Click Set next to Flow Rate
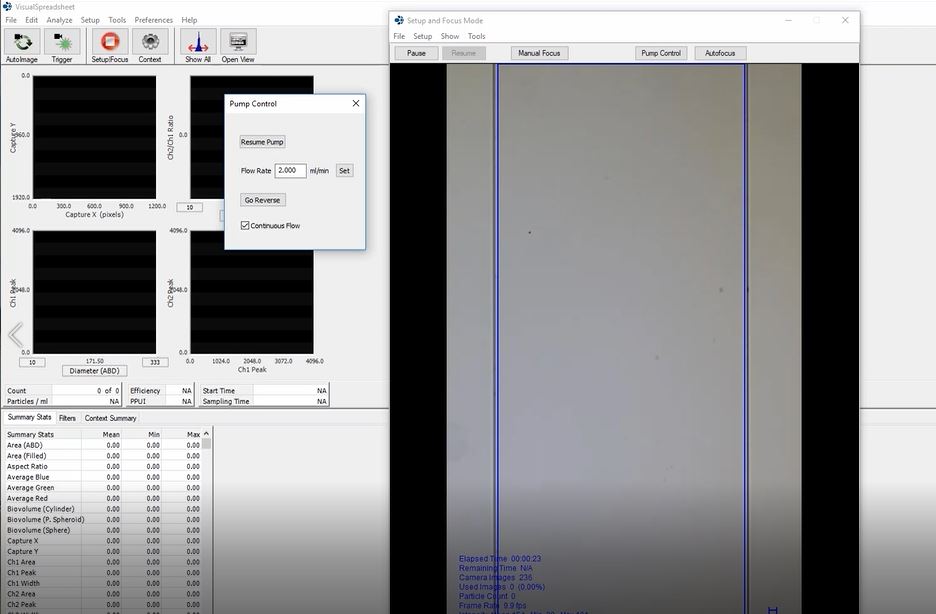The height and width of the screenshot is (614, 936). pyautogui.click(x=344, y=171)
